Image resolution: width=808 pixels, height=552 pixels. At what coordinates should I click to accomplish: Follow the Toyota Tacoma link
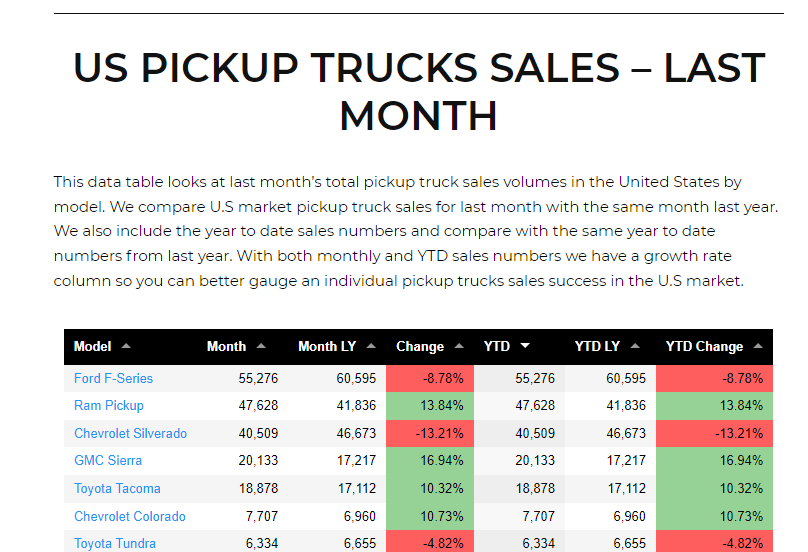point(117,488)
